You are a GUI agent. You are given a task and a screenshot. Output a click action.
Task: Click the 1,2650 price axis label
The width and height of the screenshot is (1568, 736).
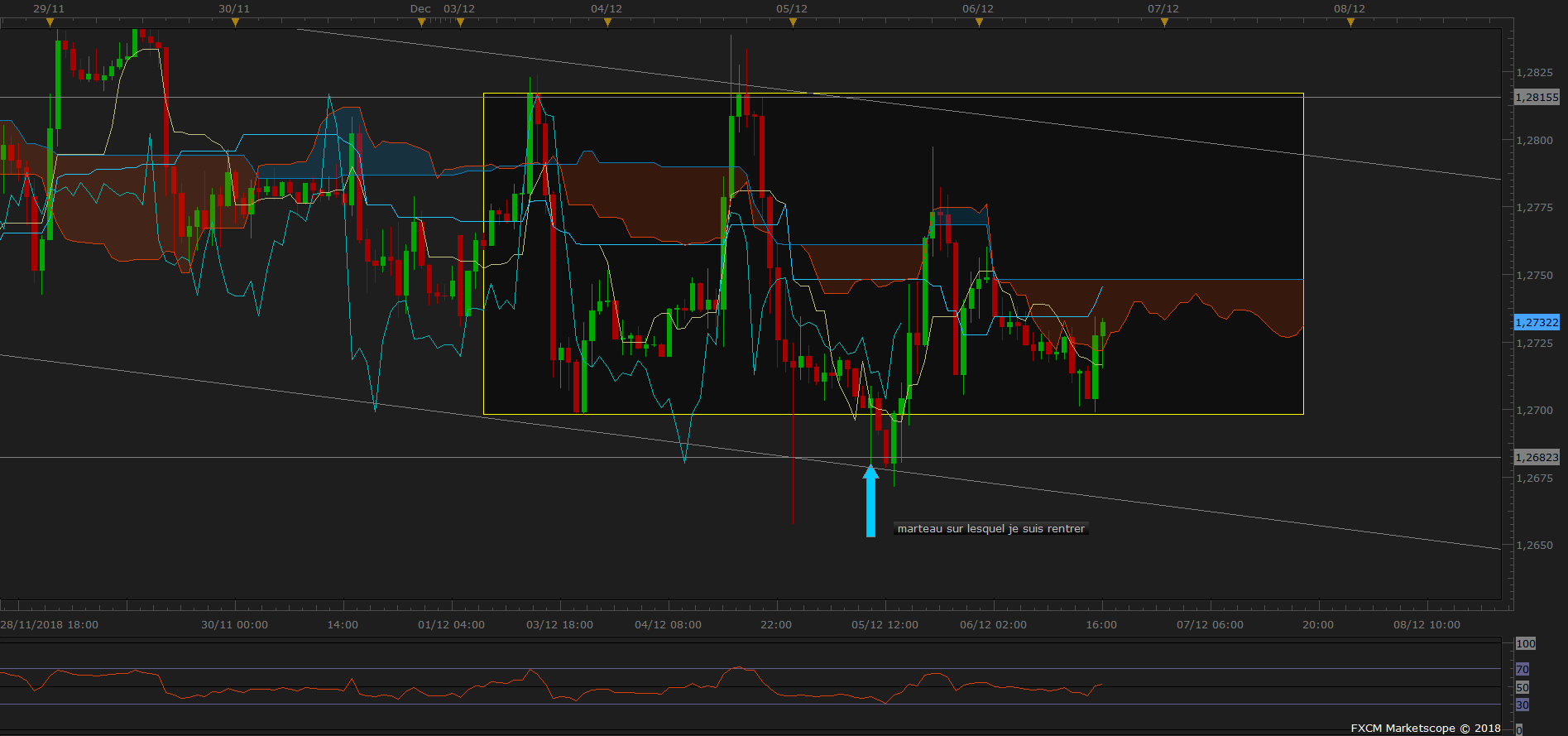[1535, 546]
